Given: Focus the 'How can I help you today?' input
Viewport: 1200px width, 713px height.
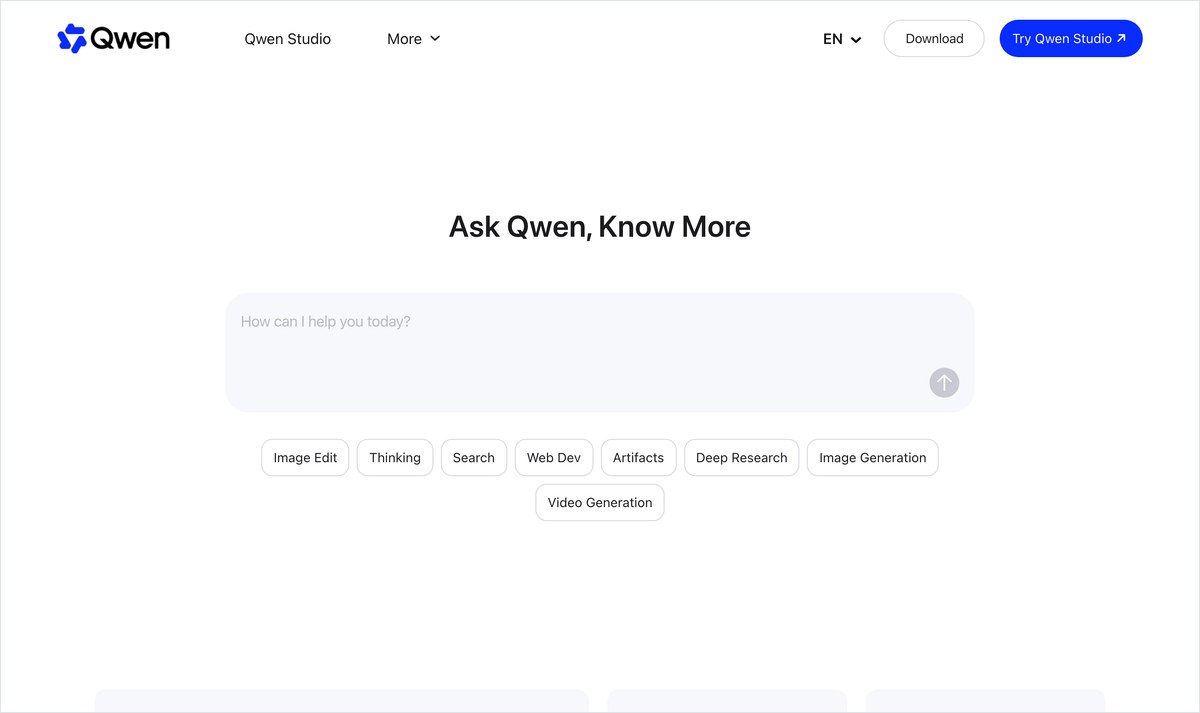Looking at the screenshot, I should 600,352.
